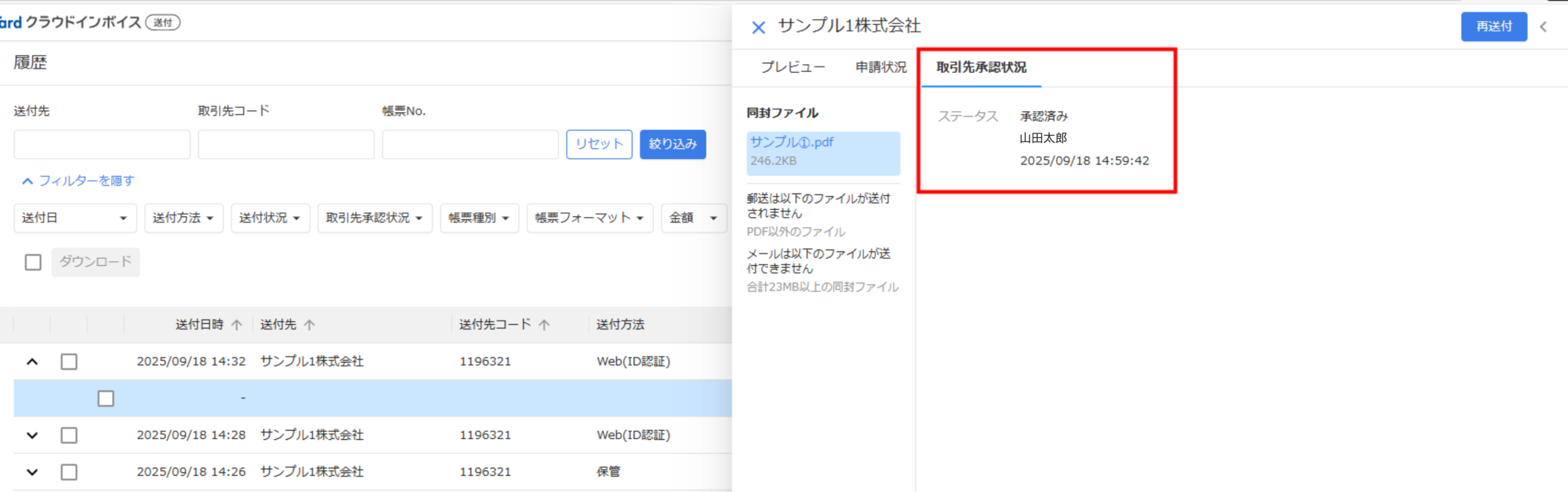Viewport: 1568px width, 492px height.
Task: Open the 帳票フォーマット filter dropdown
Action: coord(589,218)
